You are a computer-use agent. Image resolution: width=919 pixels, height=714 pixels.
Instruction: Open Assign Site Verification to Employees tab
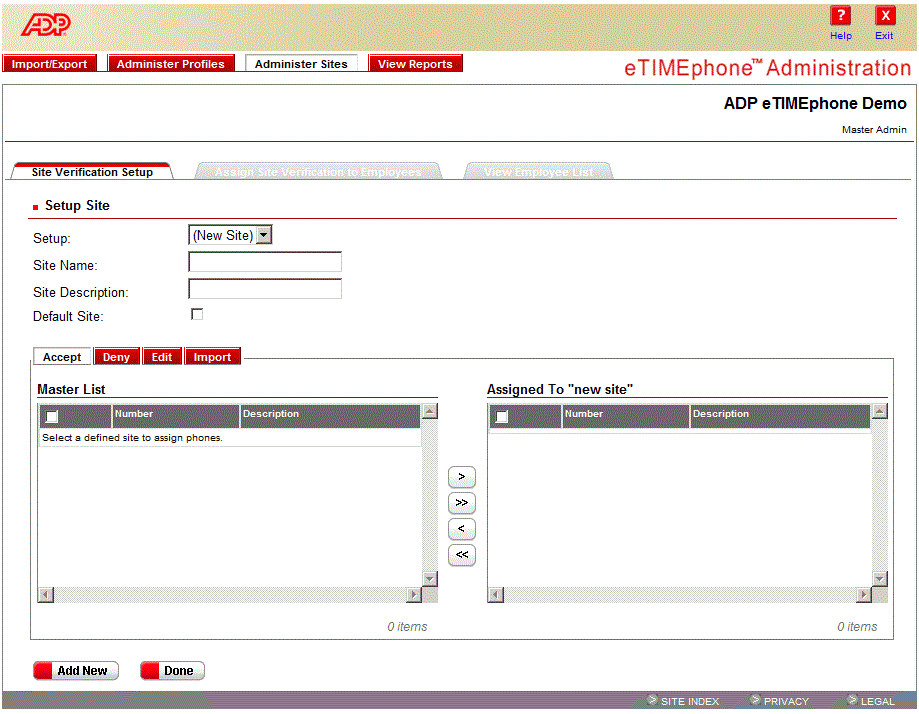tap(318, 171)
